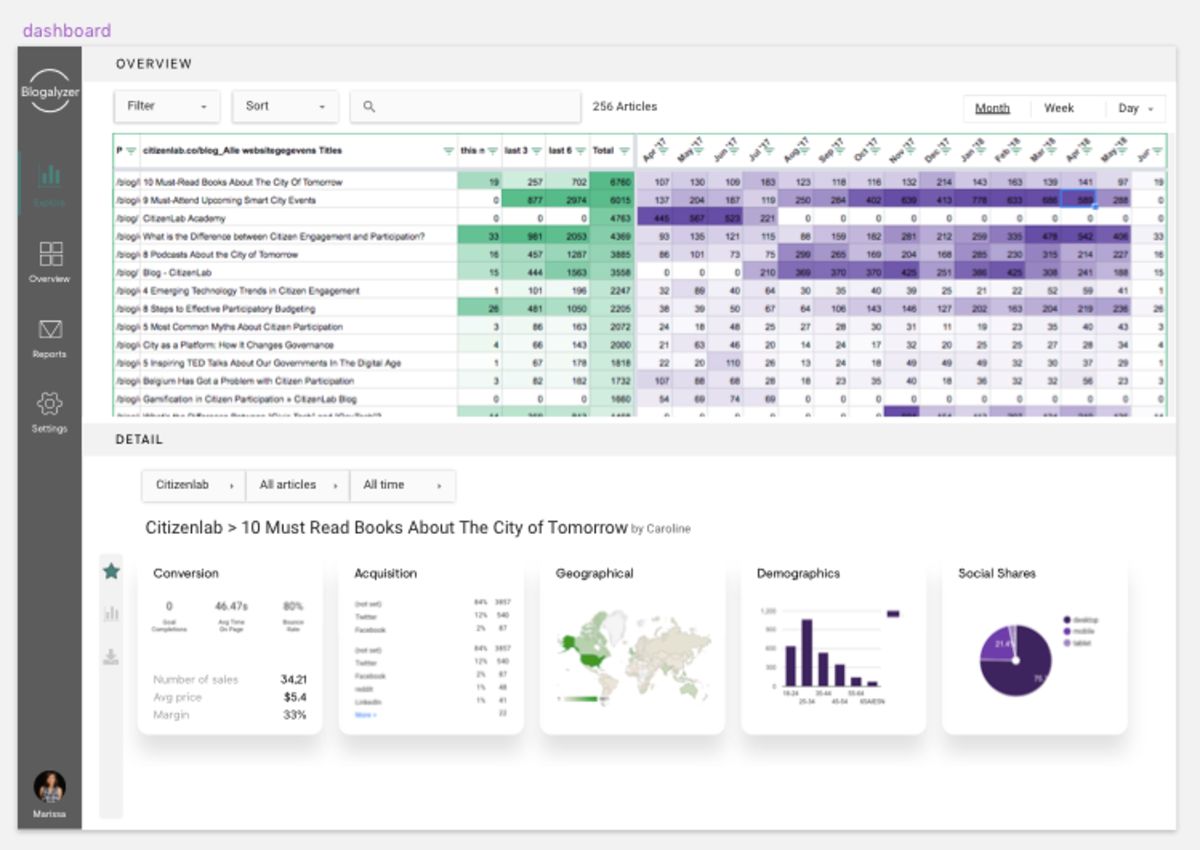The height and width of the screenshot is (850, 1200).
Task: Click the desktop legend swatch in Social Shares
Action: [x=1067, y=620]
